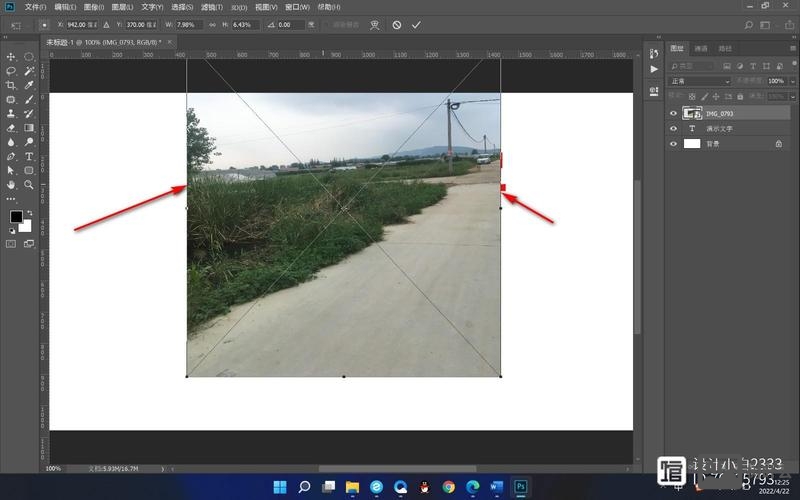Cancel the transform in options bar

coord(397,24)
